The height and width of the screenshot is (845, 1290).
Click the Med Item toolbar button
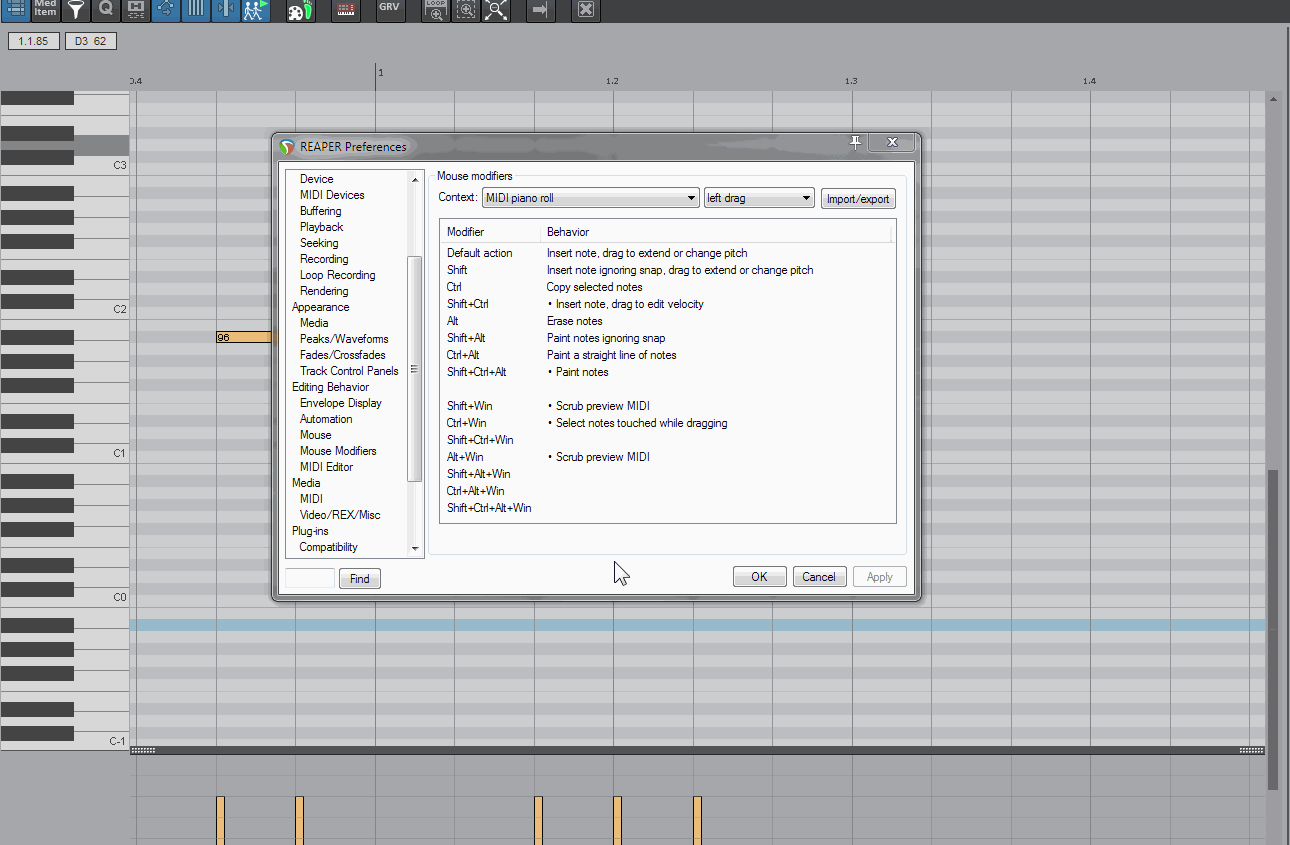46,10
